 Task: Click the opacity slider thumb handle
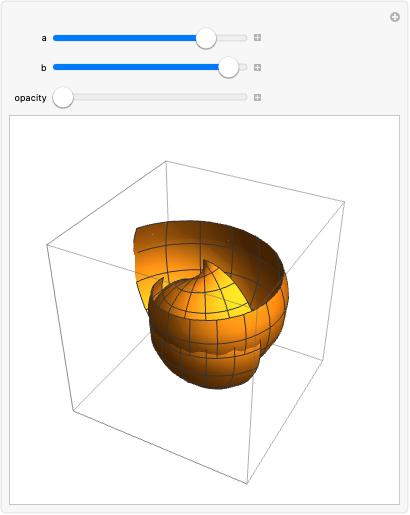click(x=63, y=98)
